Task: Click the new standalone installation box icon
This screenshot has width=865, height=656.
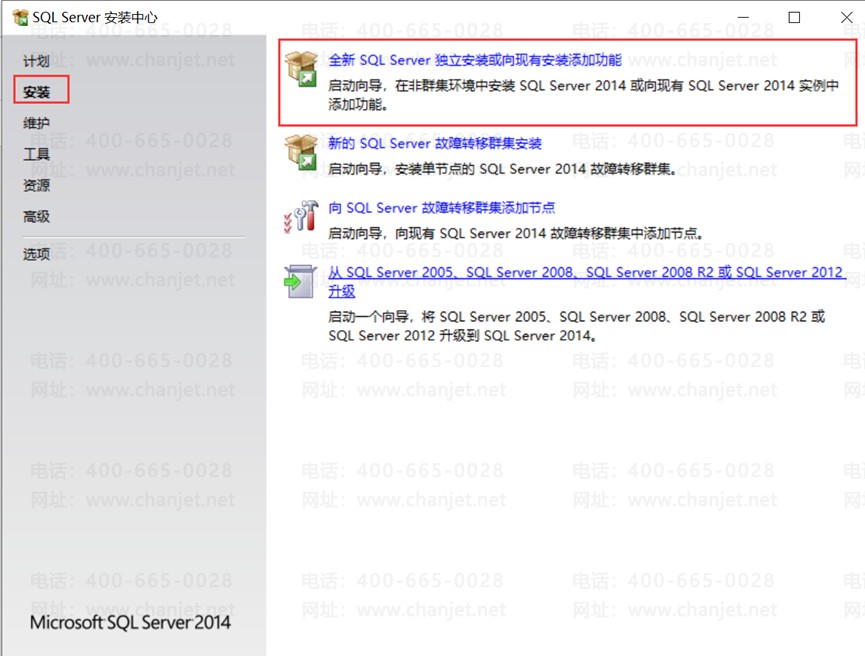Action: [x=301, y=69]
